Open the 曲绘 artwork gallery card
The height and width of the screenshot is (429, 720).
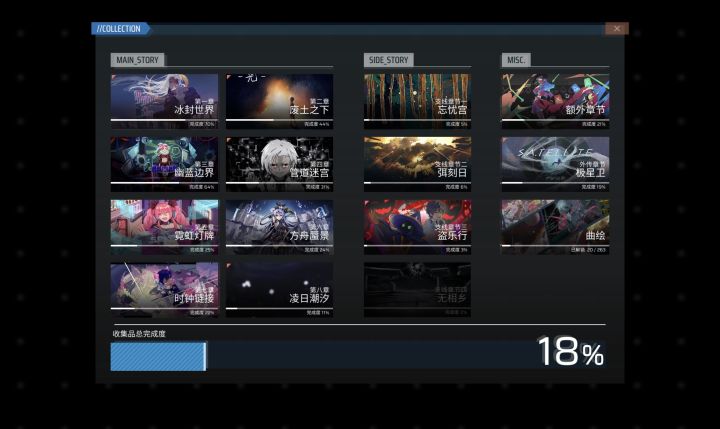point(556,227)
